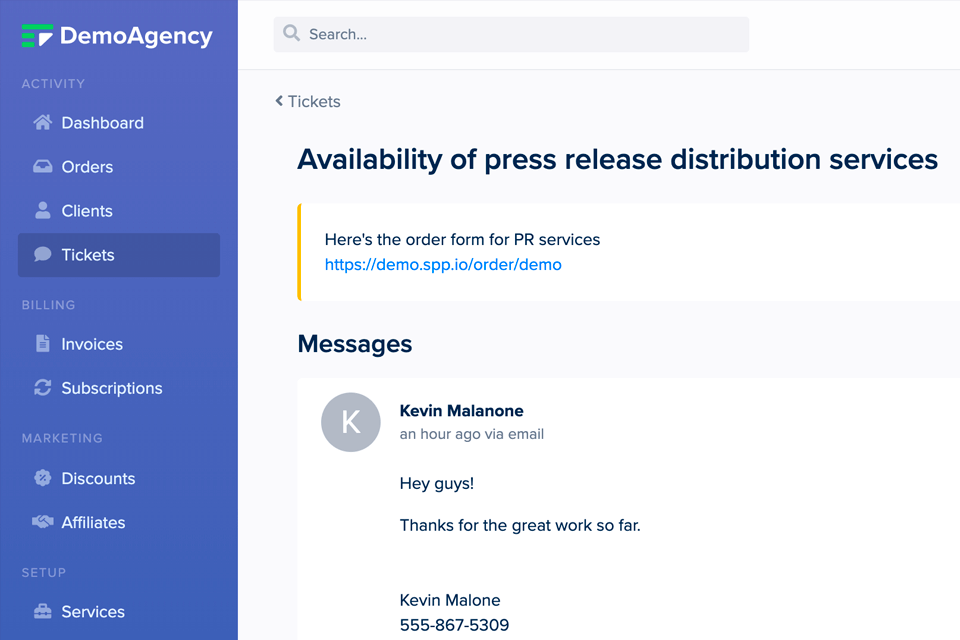
Task: Click the Discounts badge icon
Action: 42,478
